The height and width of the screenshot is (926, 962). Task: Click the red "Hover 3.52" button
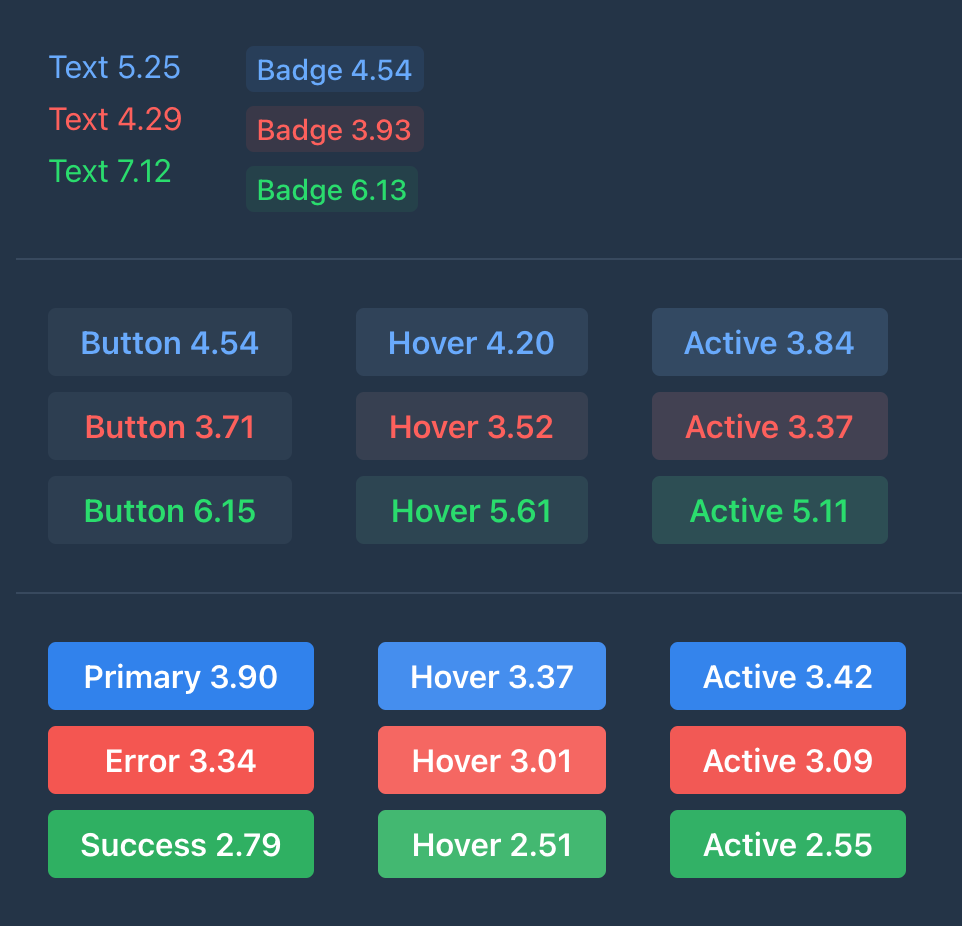click(471, 426)
